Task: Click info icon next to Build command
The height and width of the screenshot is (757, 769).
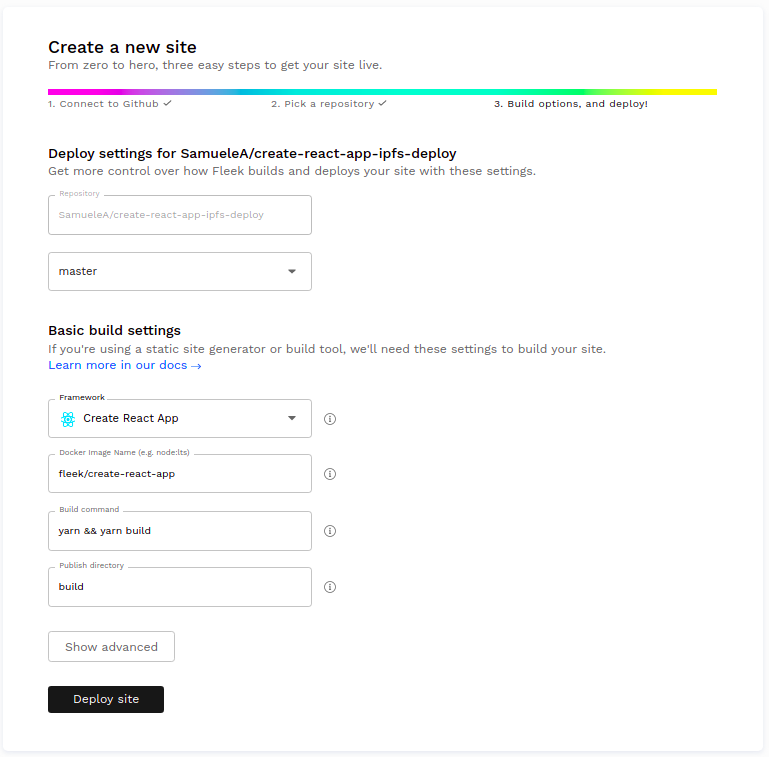Action: pyautogui.click(x=330, y=531)
